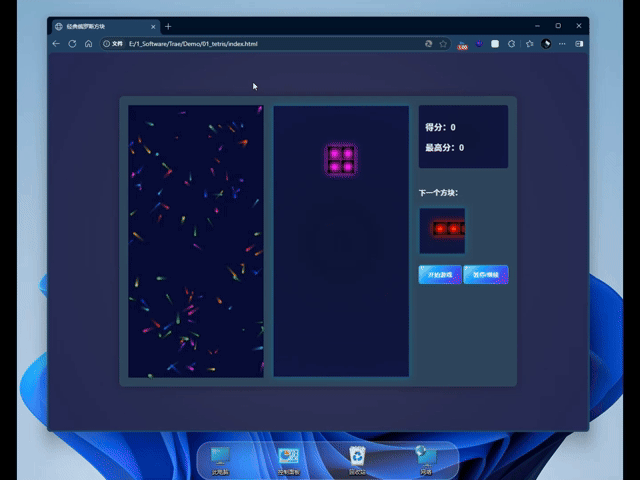Click the 得分: 0 score text
This screenshot has width=640, height=480.
click(x=440, y=127)
